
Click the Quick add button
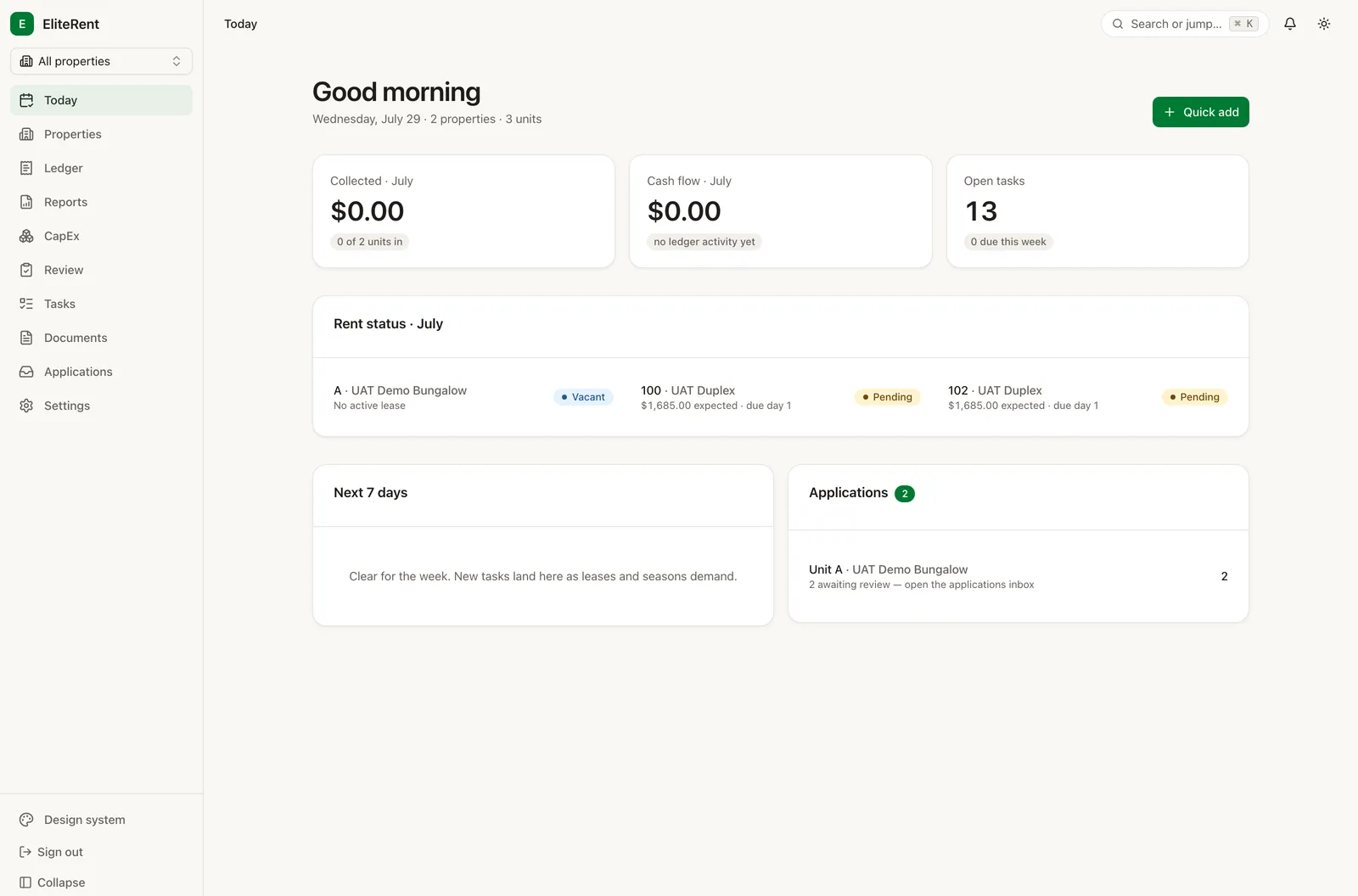1200,112
